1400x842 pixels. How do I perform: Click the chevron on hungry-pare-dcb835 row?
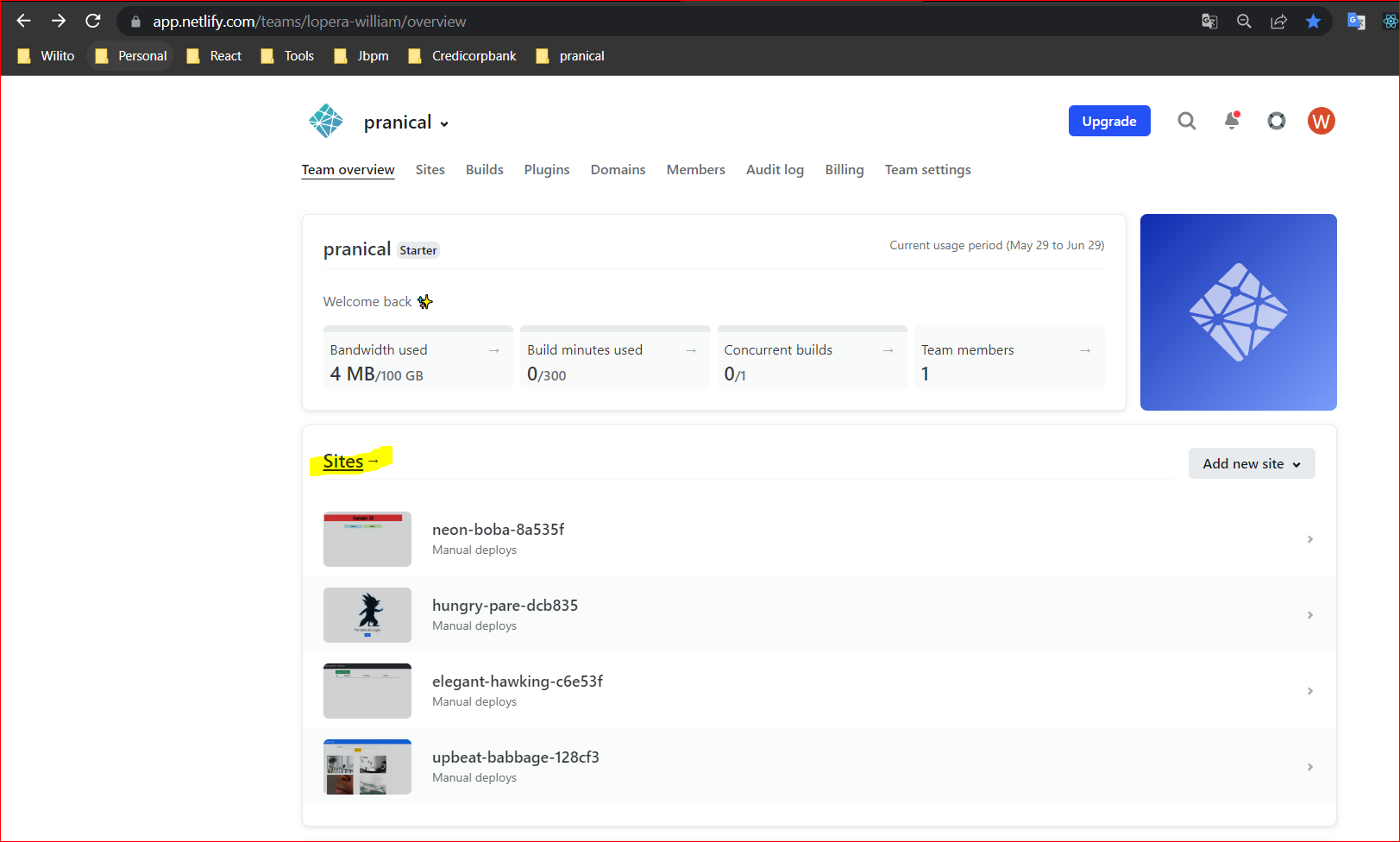[1309, 615]
